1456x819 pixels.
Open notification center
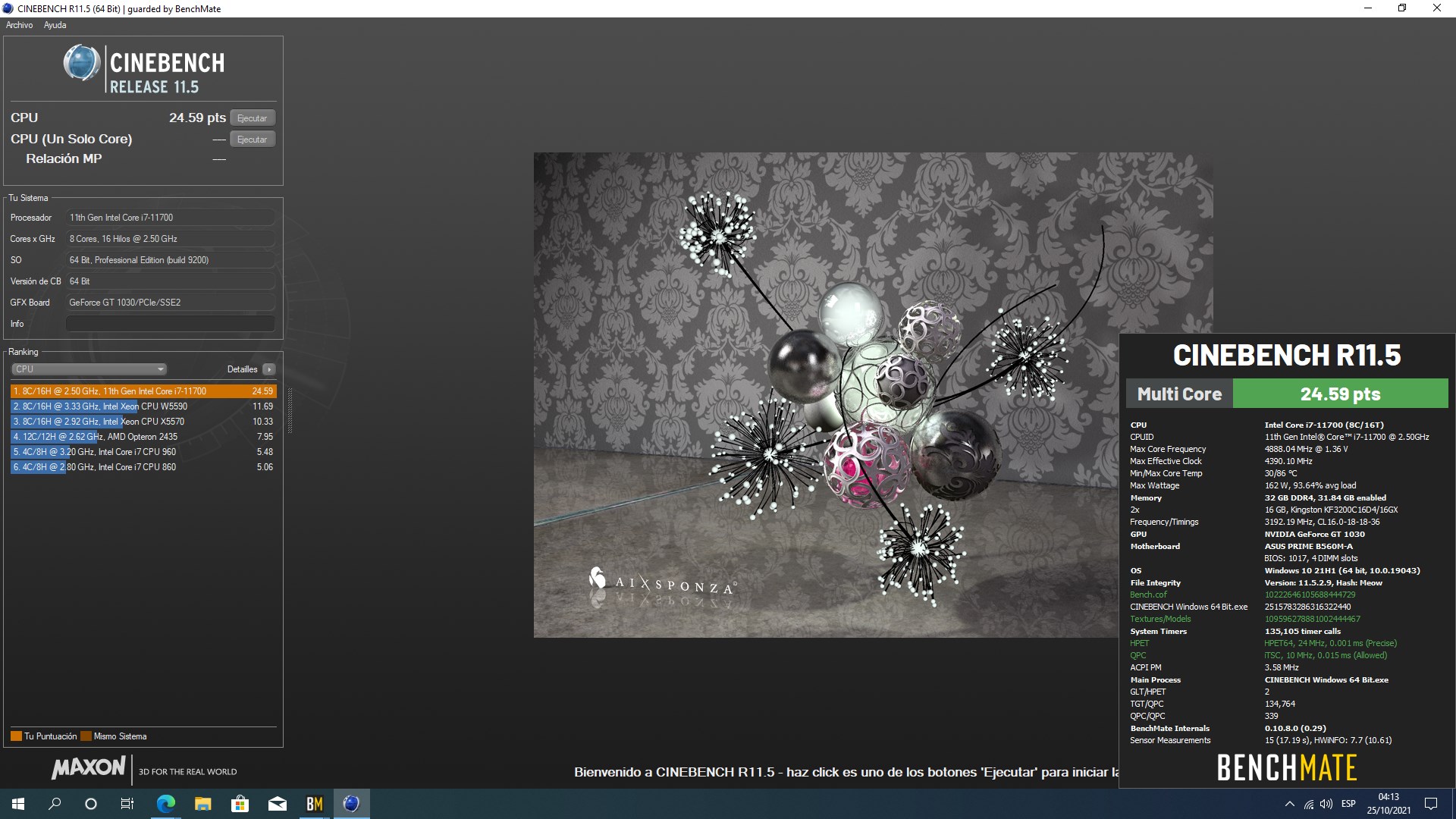click(x=1431, y=804)
